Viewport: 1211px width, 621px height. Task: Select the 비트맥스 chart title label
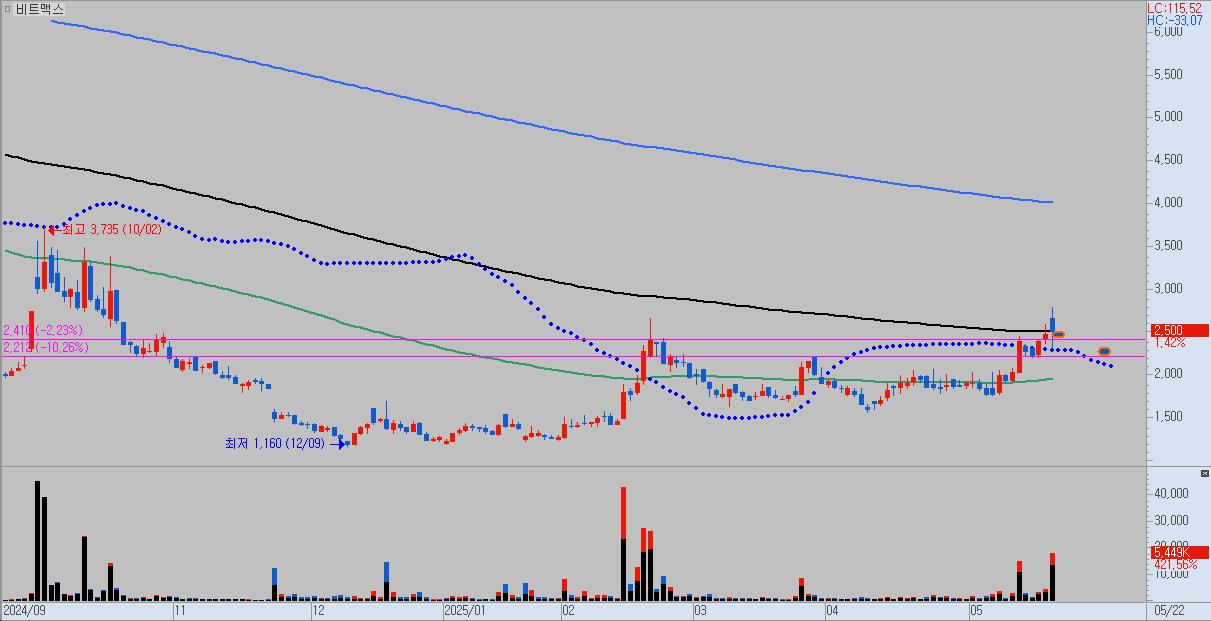pos(39,8)
